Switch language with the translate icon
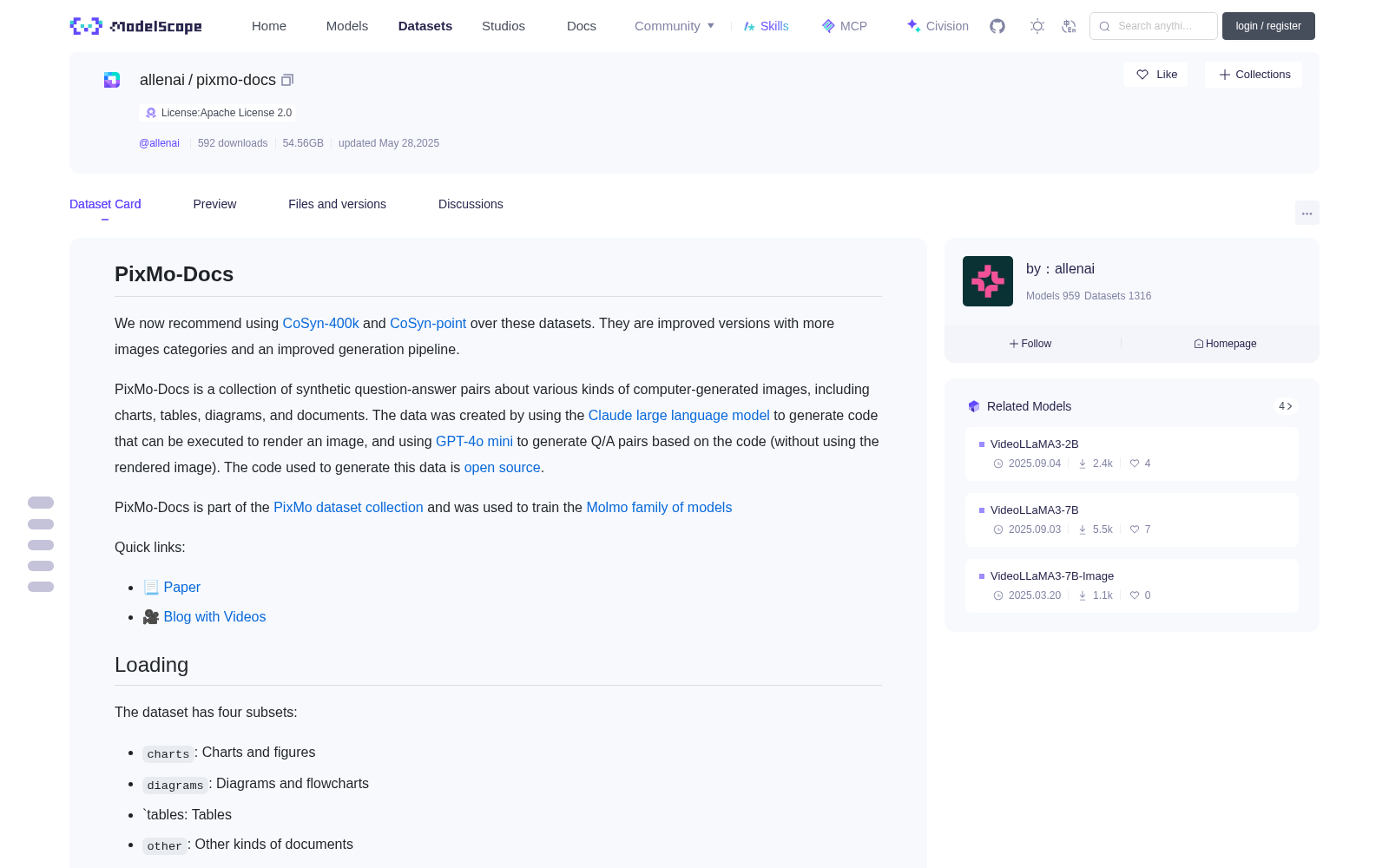The image size is (1389, 868). point(1070,26)
